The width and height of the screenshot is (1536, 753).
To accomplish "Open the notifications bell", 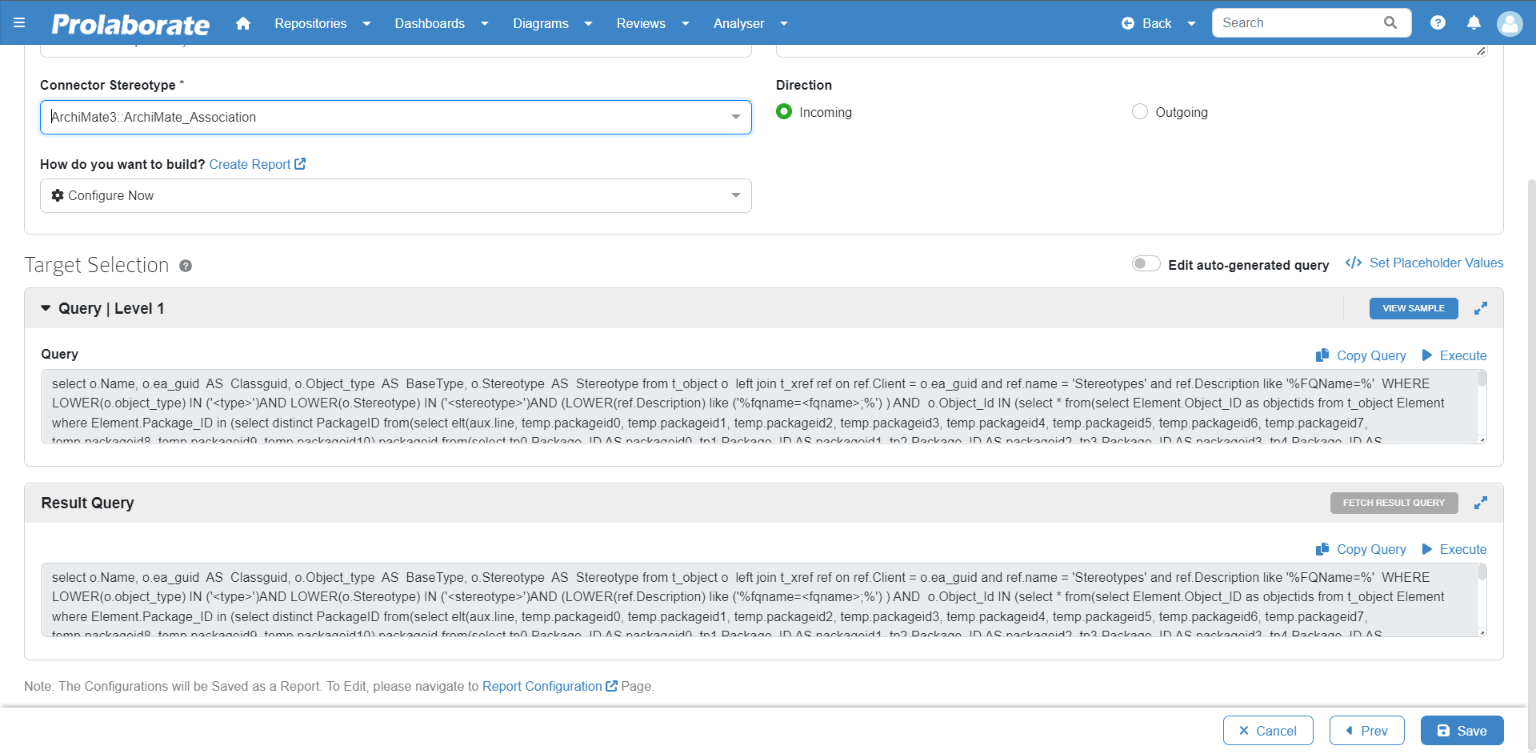I will pyautogui.click(x=1473, y=22).
